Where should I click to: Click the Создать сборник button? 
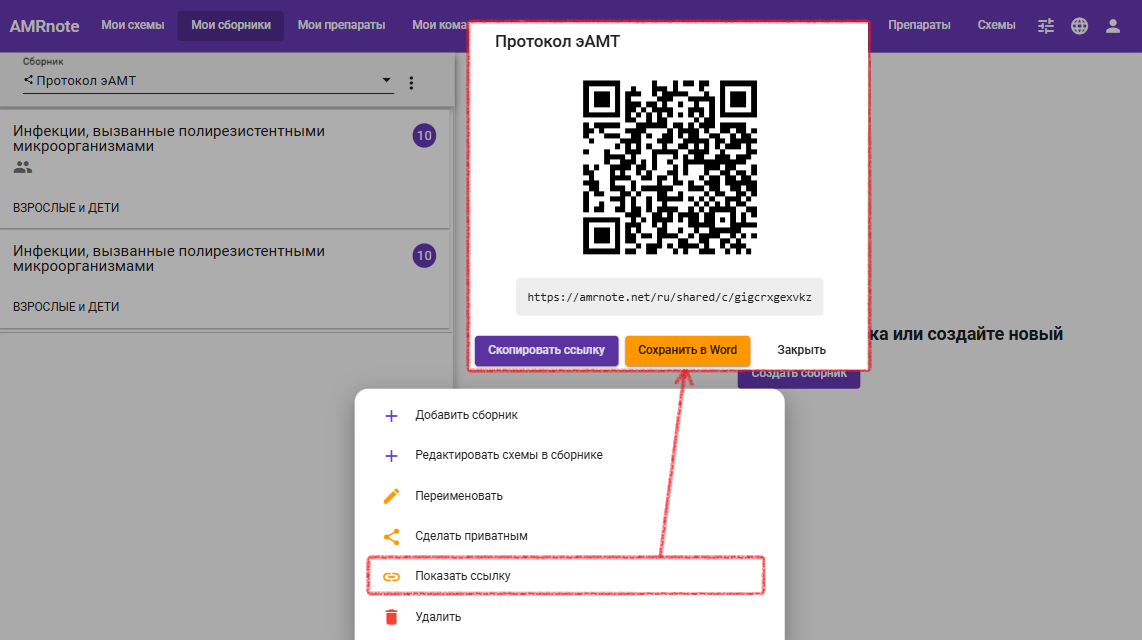point(799,379)
